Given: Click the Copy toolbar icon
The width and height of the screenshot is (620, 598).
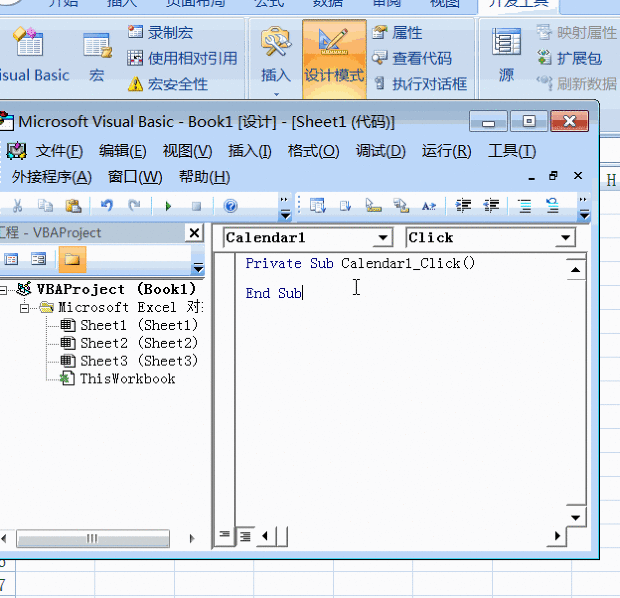Looking at the screenshot, I should [x=45, y=206].
